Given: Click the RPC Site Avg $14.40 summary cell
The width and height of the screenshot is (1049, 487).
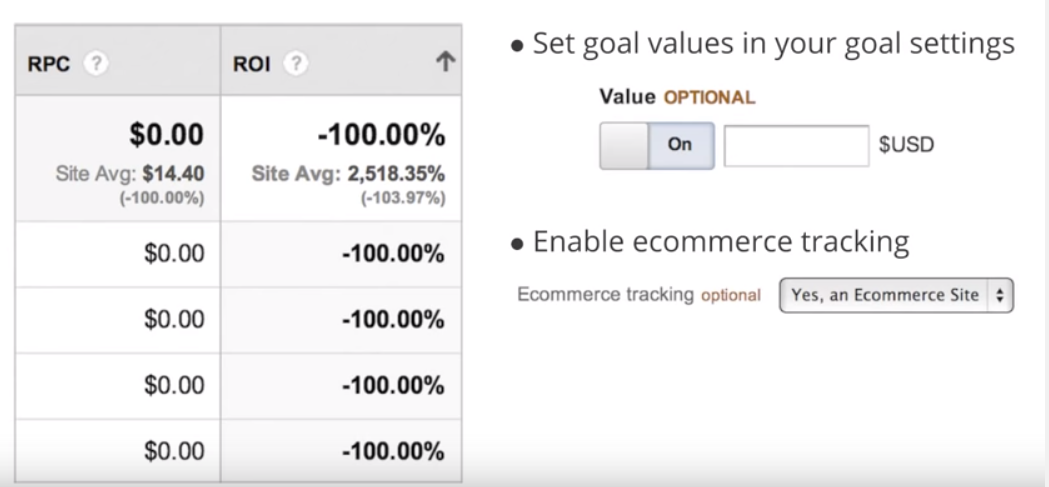Looking at the screenshot, I should pos(118,159).
